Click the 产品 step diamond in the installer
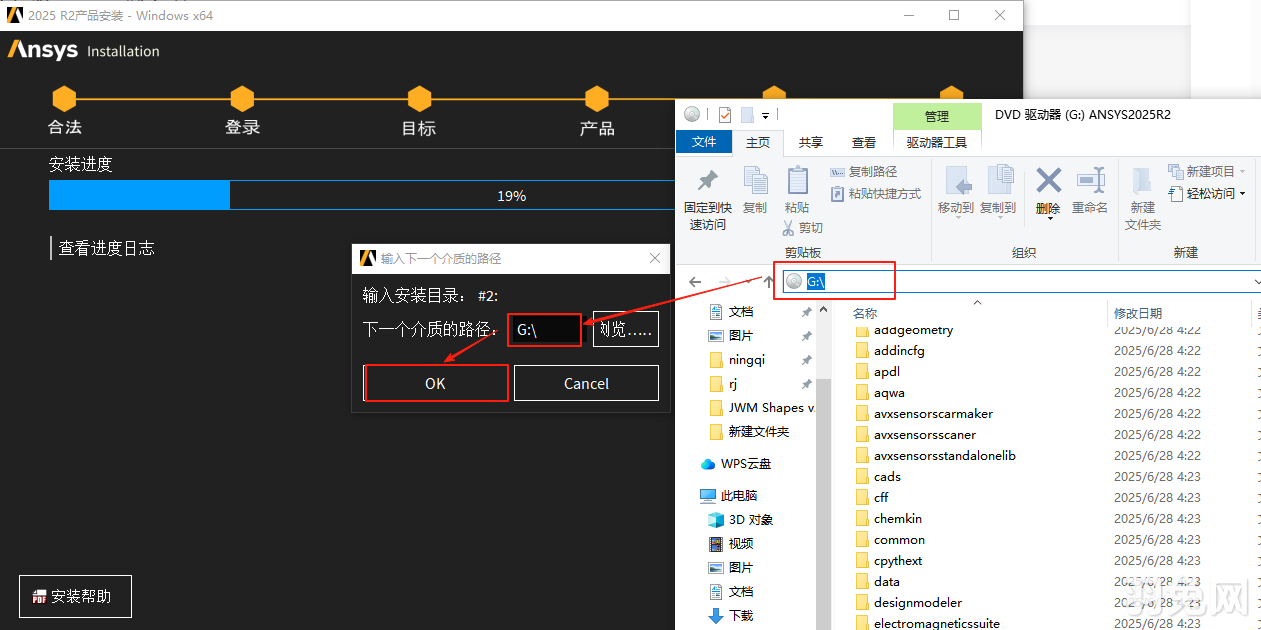Image resolution: width=1261 pixels, height=630 pixels. click(596, 100)
